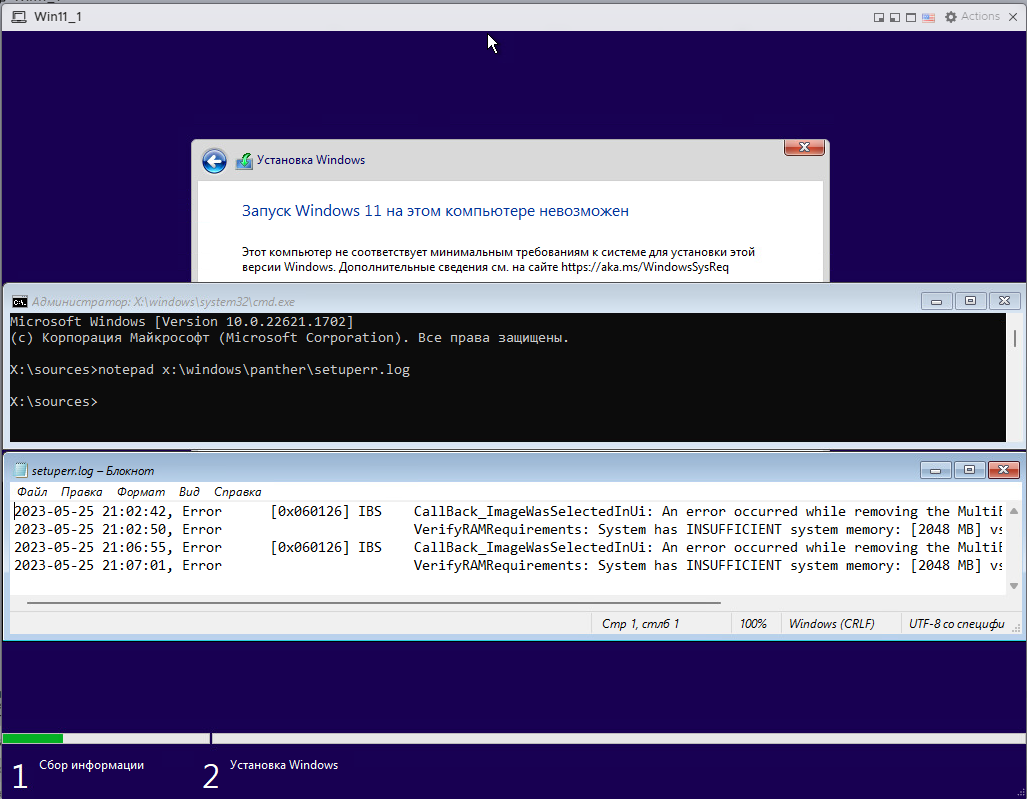Open the Вид menu in Notepad
This screenshot has width=1027, height=799.
[189, 492]
